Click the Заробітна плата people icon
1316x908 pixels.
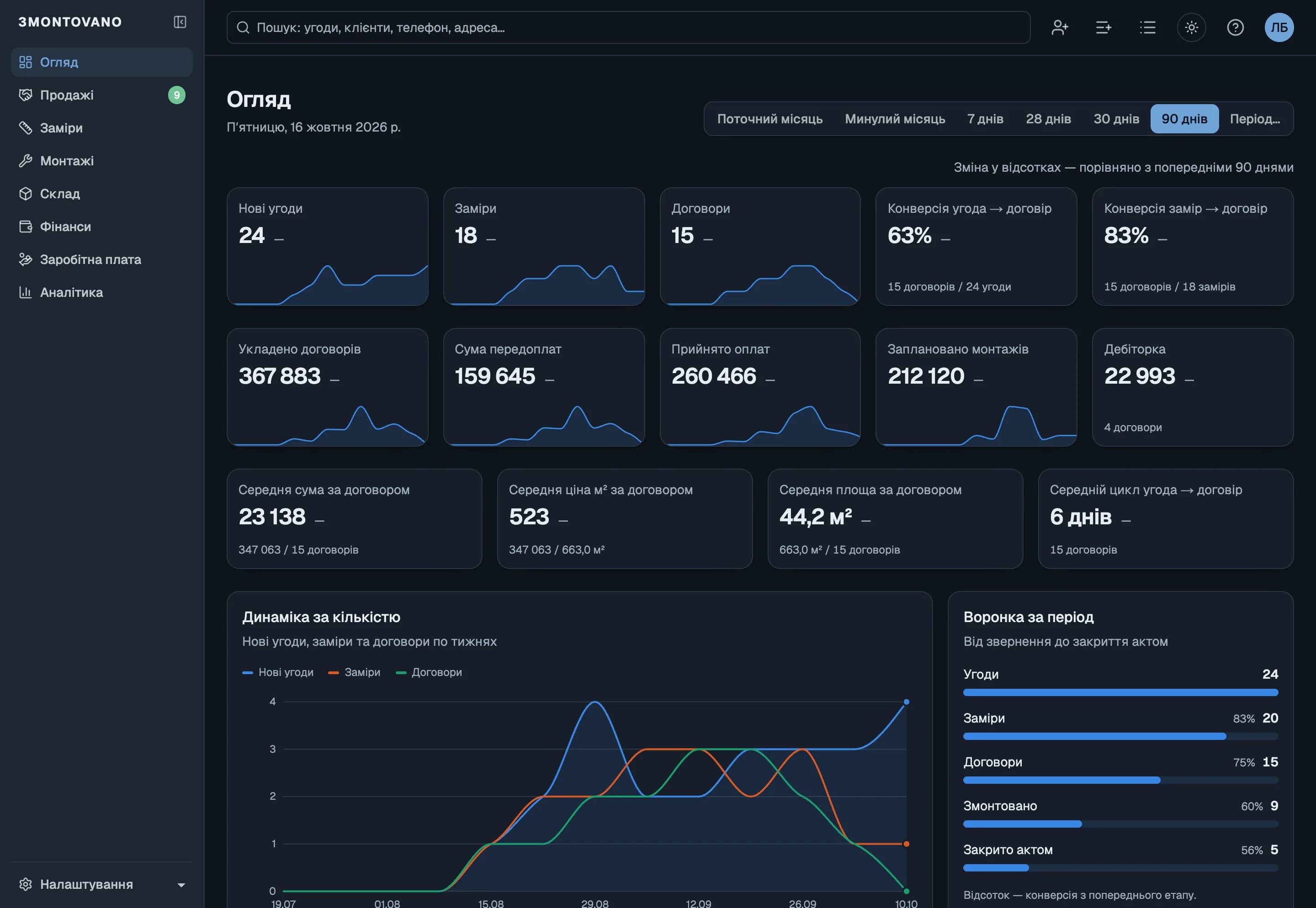(26, 259)
